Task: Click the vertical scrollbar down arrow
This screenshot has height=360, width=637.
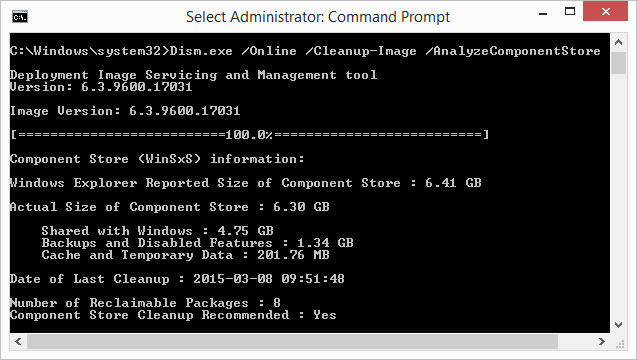Action: [x=618, y=325]
